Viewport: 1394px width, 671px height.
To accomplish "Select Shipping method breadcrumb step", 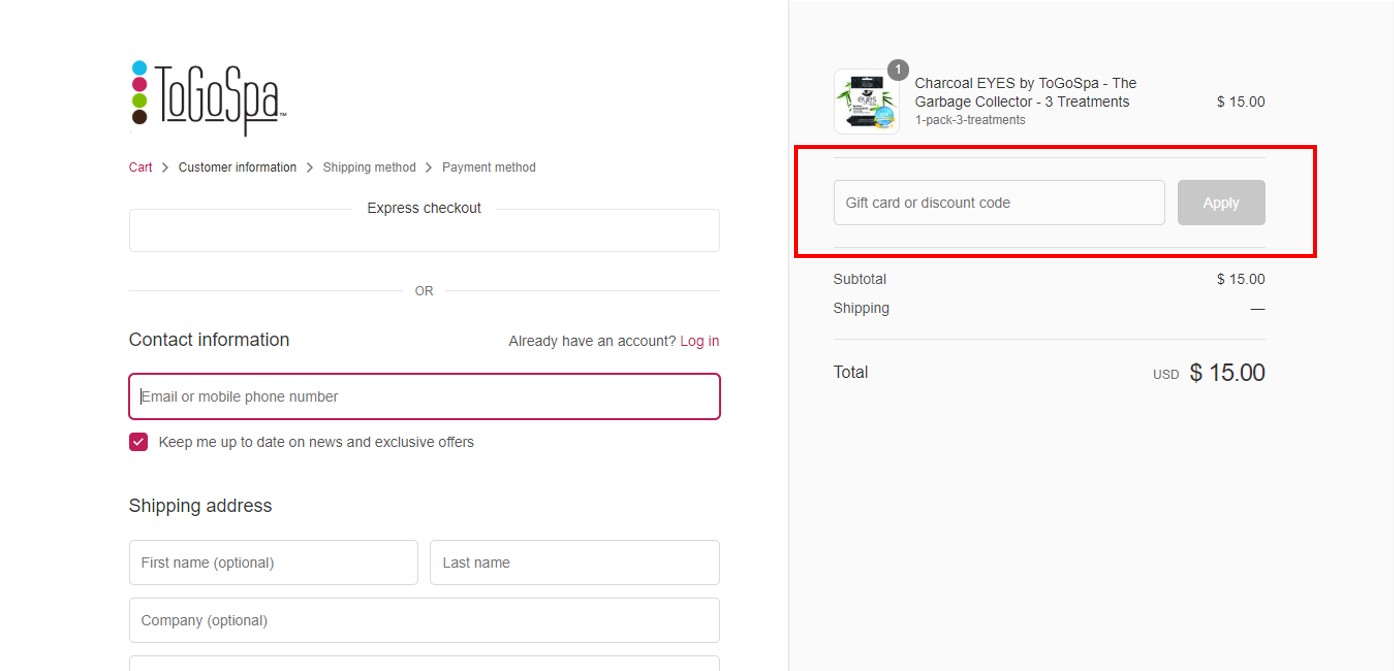I will coord(369,167).
